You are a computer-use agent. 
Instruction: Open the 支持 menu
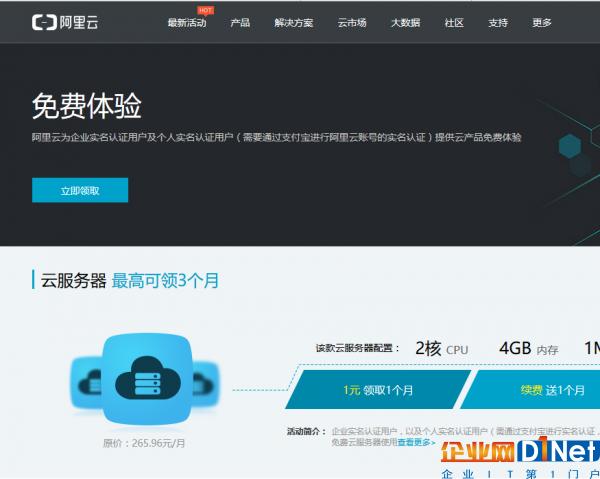[498, 23]
